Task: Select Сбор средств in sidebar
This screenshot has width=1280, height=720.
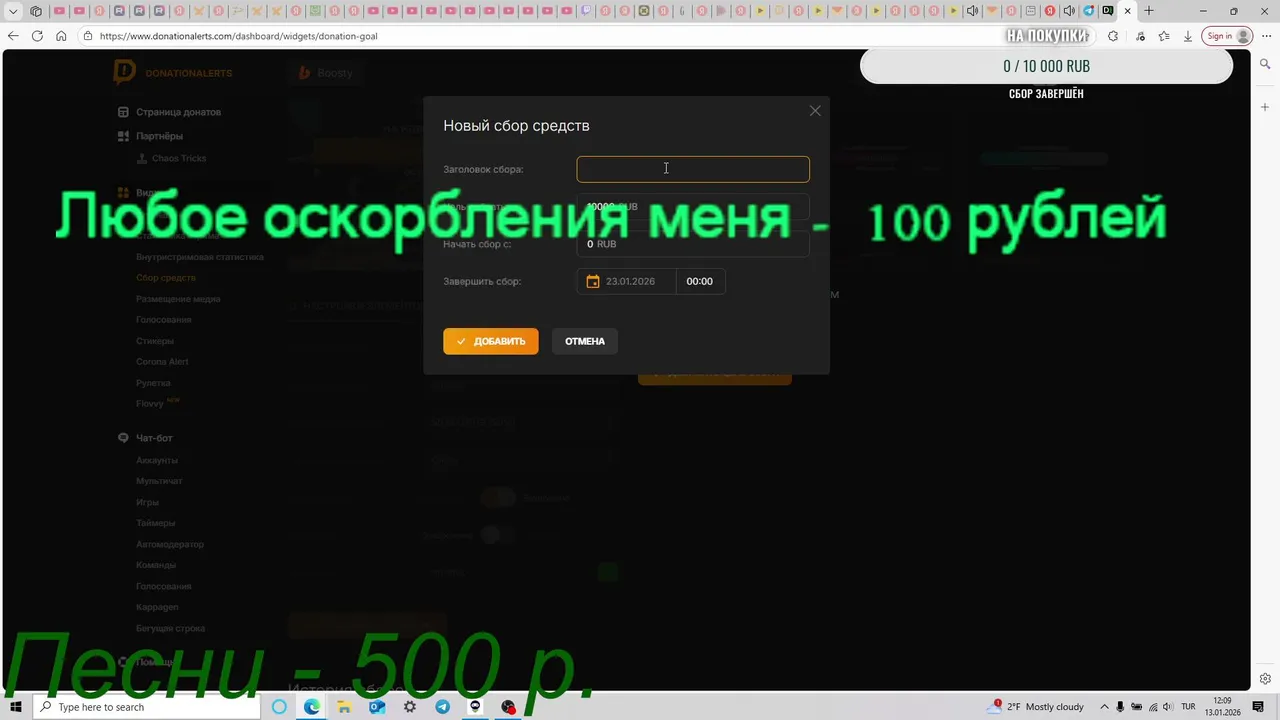Action: point(166,278)
